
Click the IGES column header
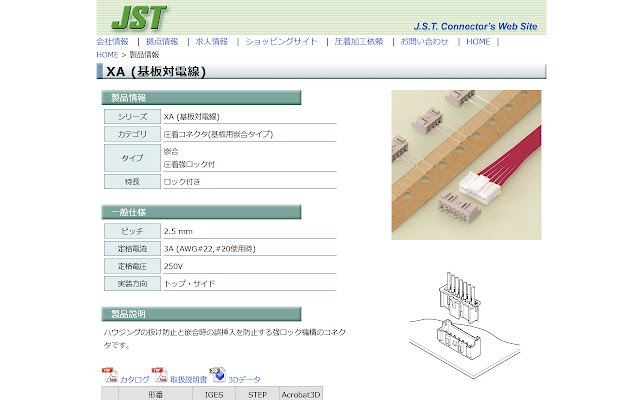tap(213, 394)
